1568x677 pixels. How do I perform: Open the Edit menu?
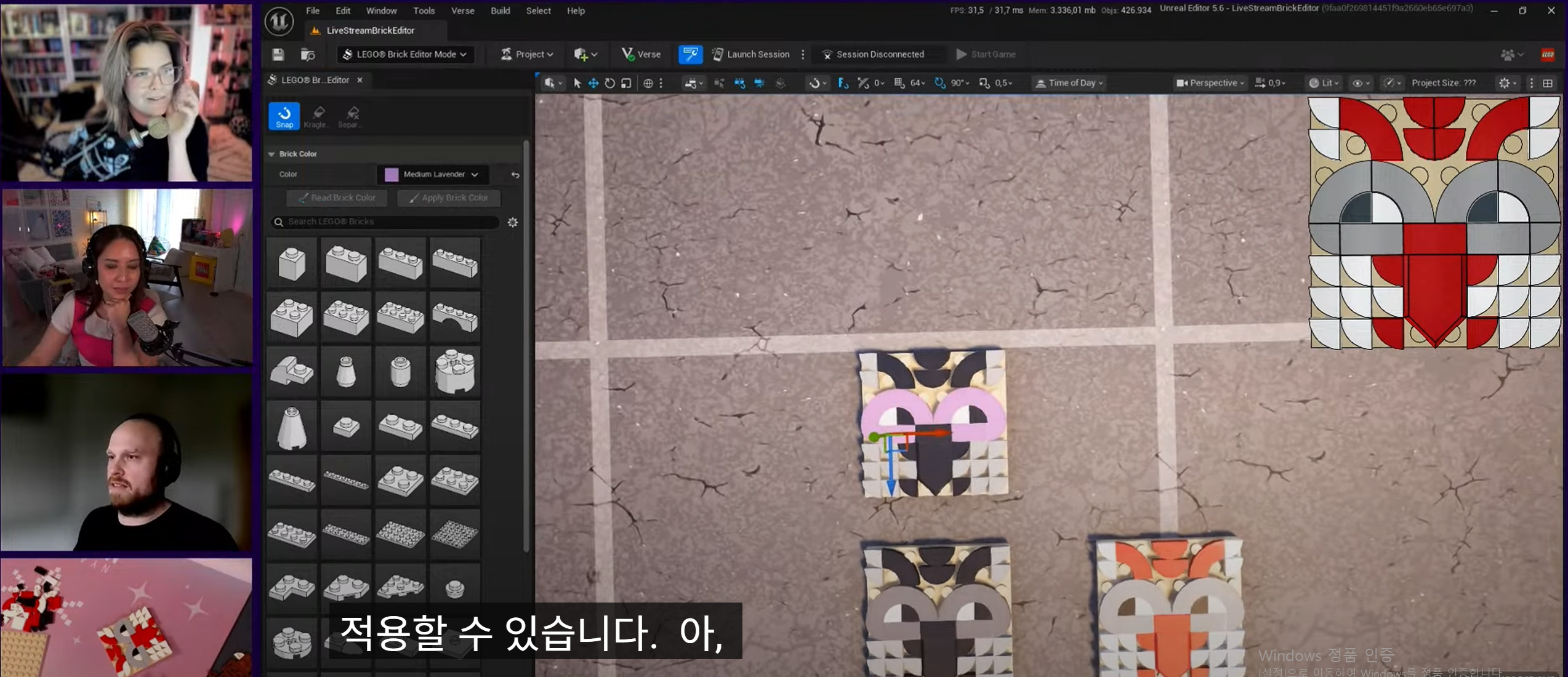tap(343, 11)
